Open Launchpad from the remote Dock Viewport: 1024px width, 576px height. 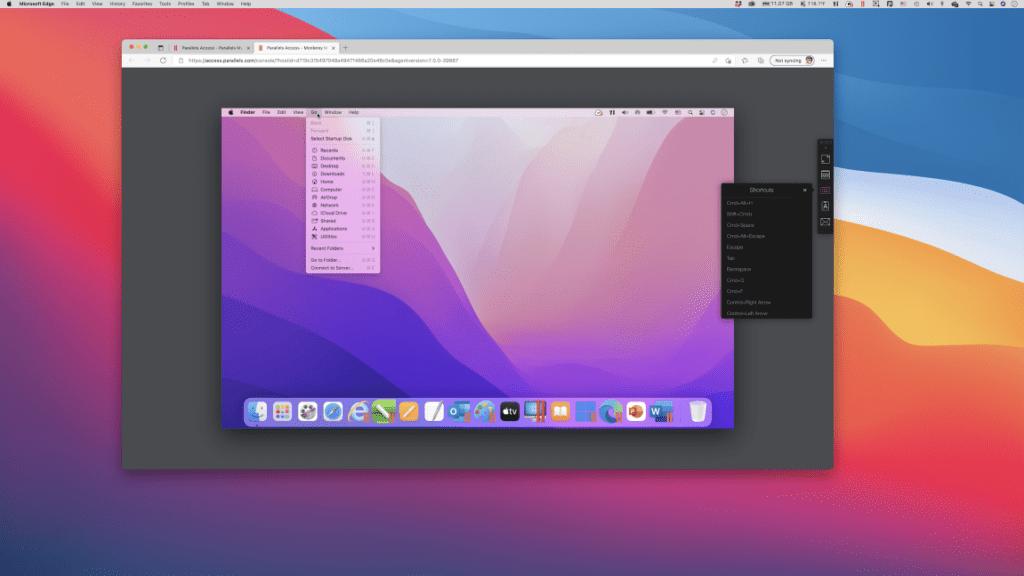tap(282, 412)
